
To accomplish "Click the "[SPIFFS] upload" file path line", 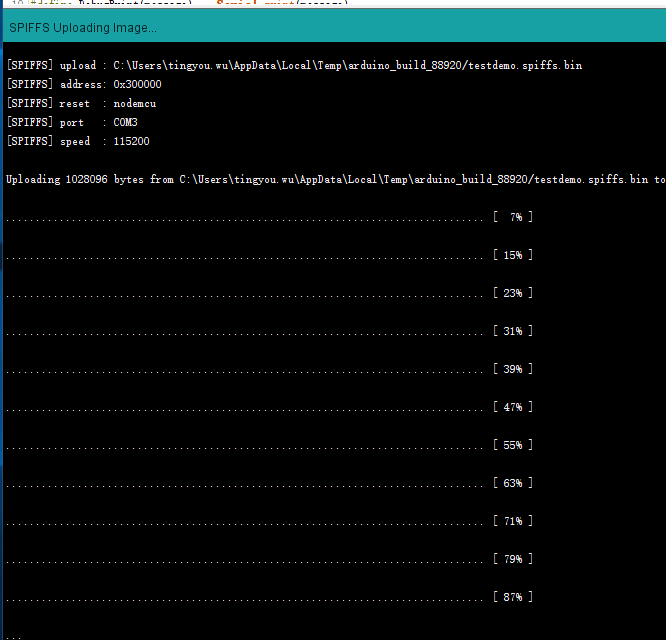I will coord(294,65).
